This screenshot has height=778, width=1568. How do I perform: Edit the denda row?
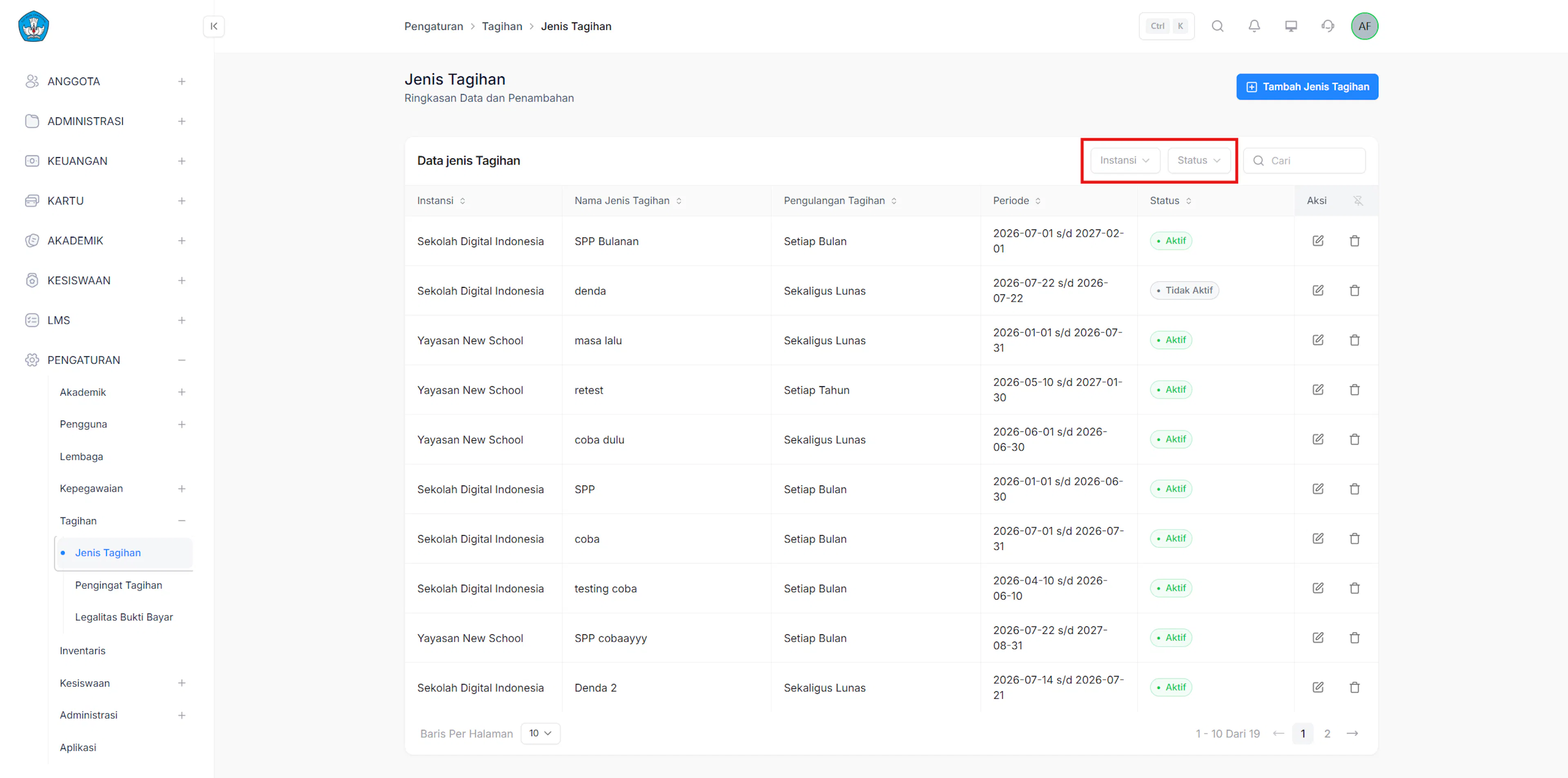click(x=1318, y=291)
